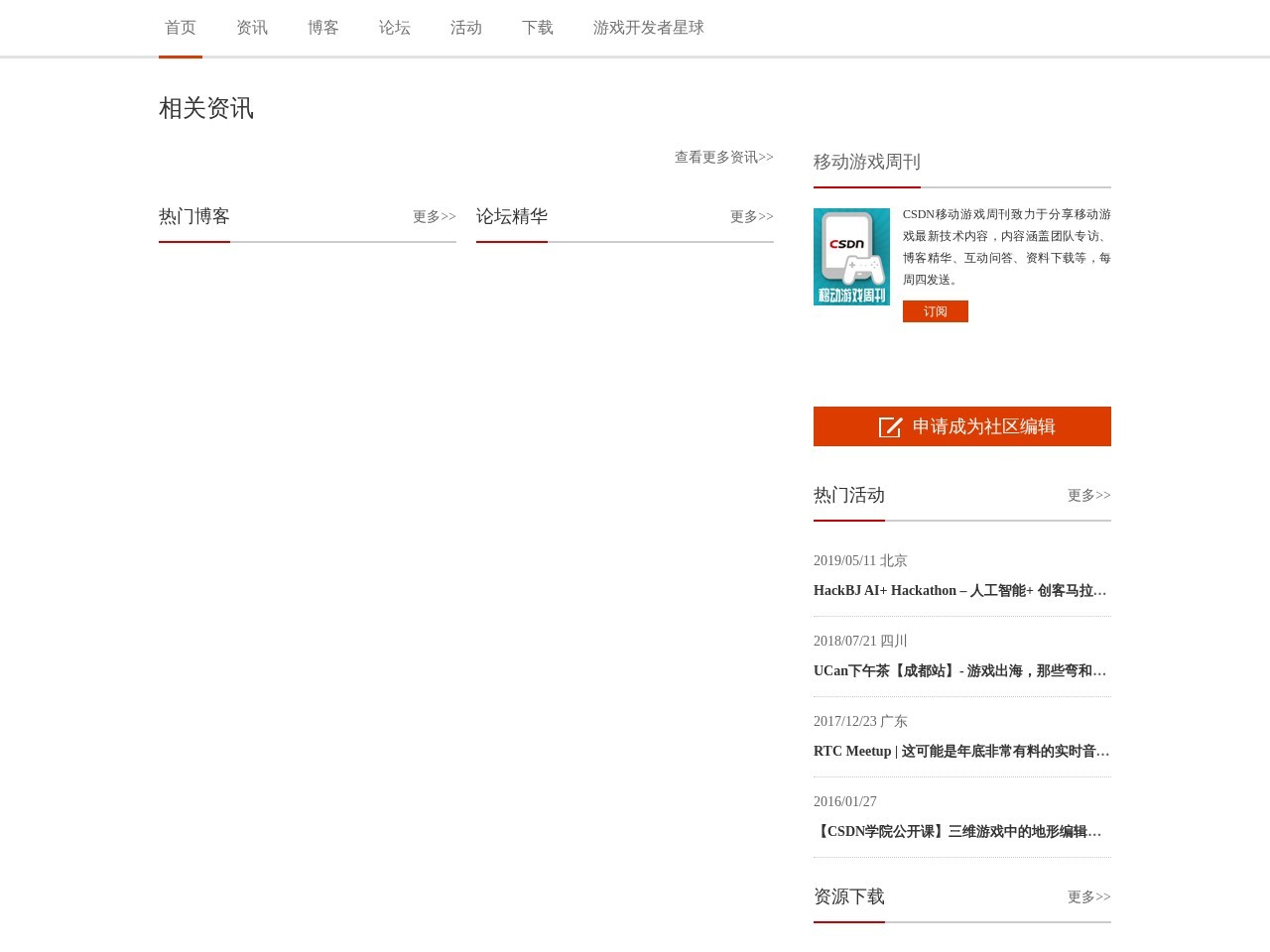Click the CSDN 移动游戏周刊 magazine cover icon
This screenshot has height=952, width=1270.
click(x=851, y=256)
